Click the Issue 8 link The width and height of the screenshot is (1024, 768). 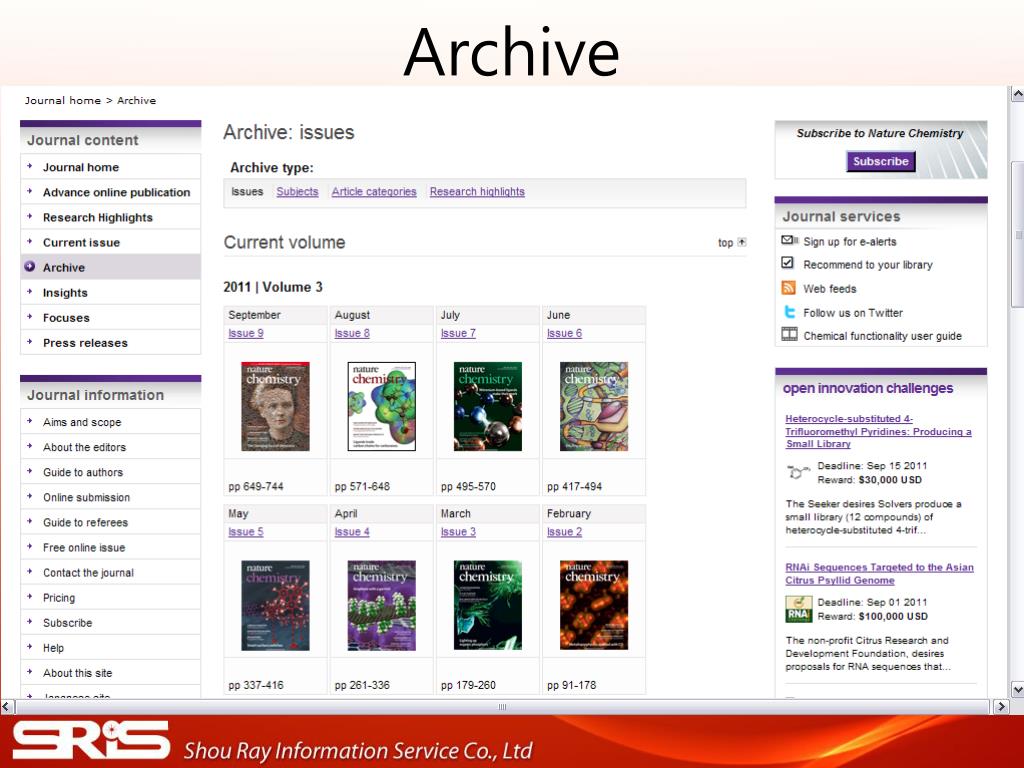pos(352,333)
